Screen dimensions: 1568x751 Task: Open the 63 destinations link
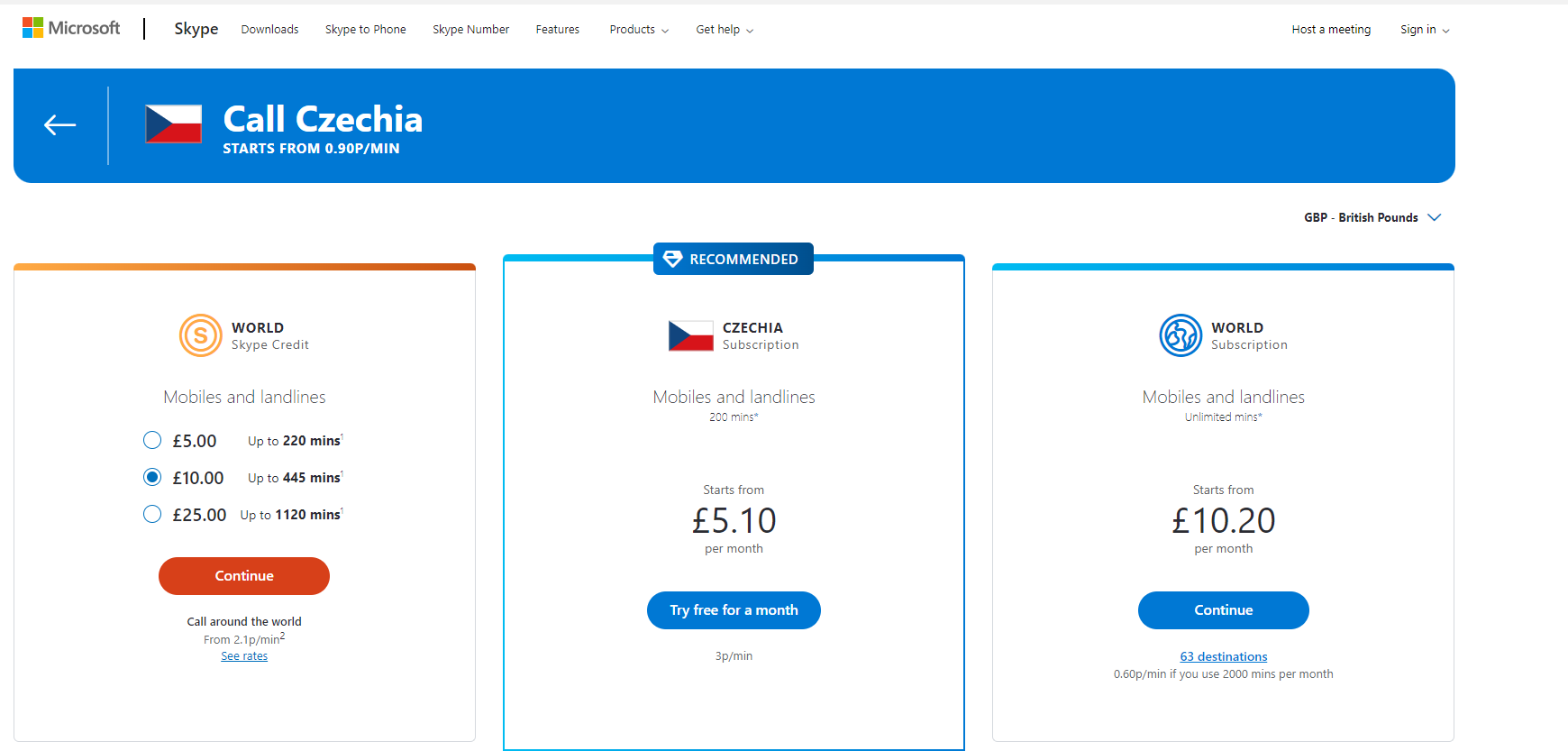tap(1223, 656)
